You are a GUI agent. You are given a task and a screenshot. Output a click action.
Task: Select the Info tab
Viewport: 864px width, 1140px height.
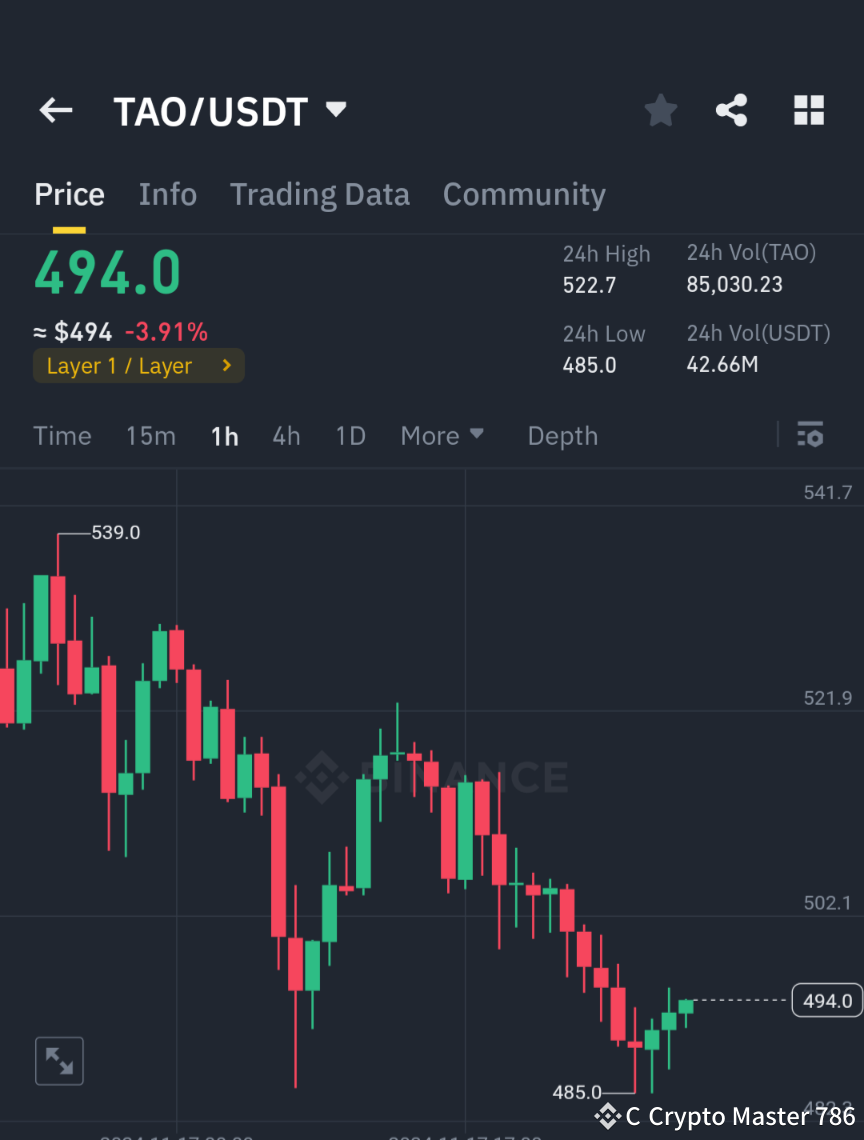pyautogui.click(x=167, y=194)
